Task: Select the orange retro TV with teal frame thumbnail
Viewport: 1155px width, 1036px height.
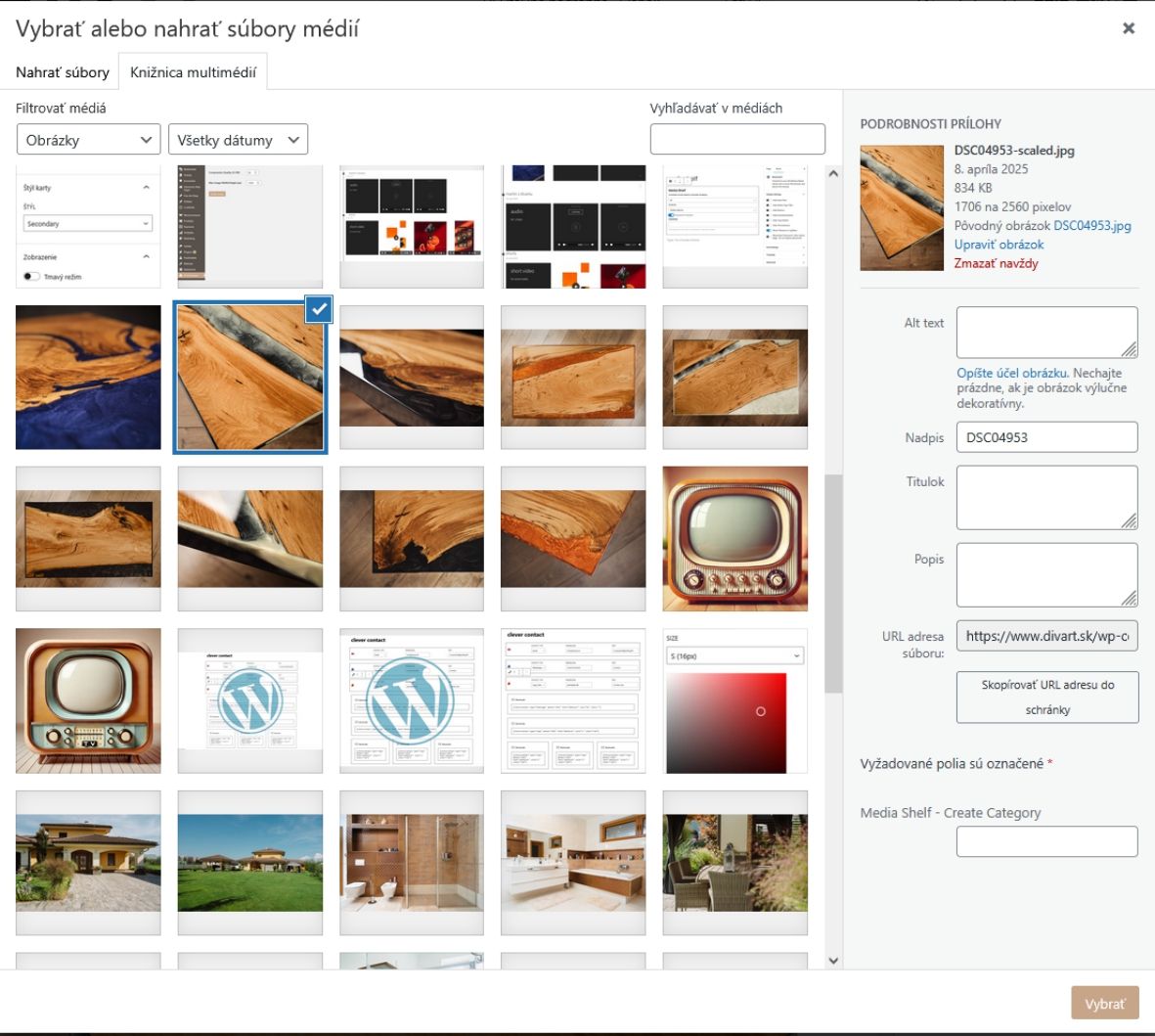Action: pos(88,700)
